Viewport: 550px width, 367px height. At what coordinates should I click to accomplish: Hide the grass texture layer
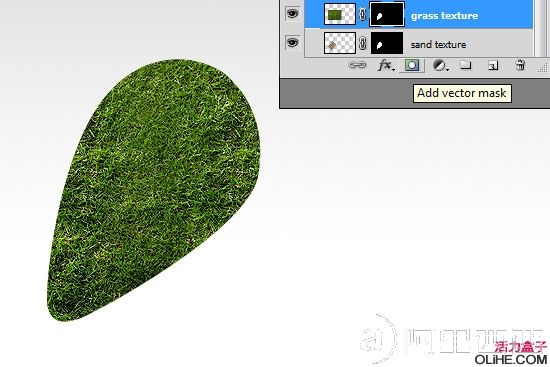coord(293,14)
